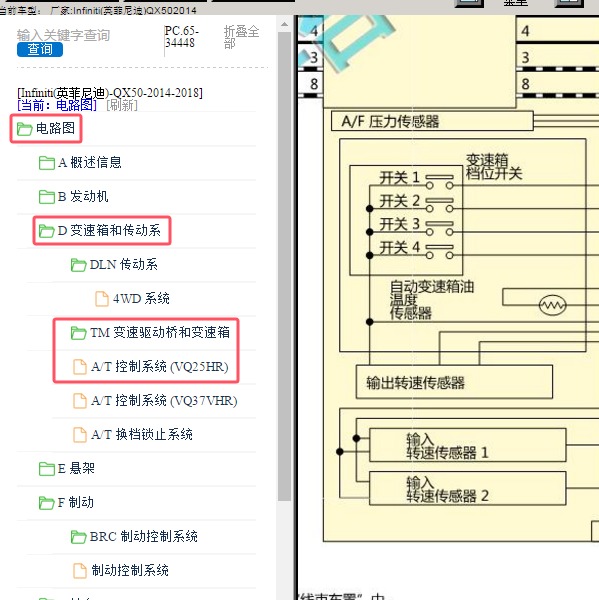Select the B 发动机 label

(83, 197)
